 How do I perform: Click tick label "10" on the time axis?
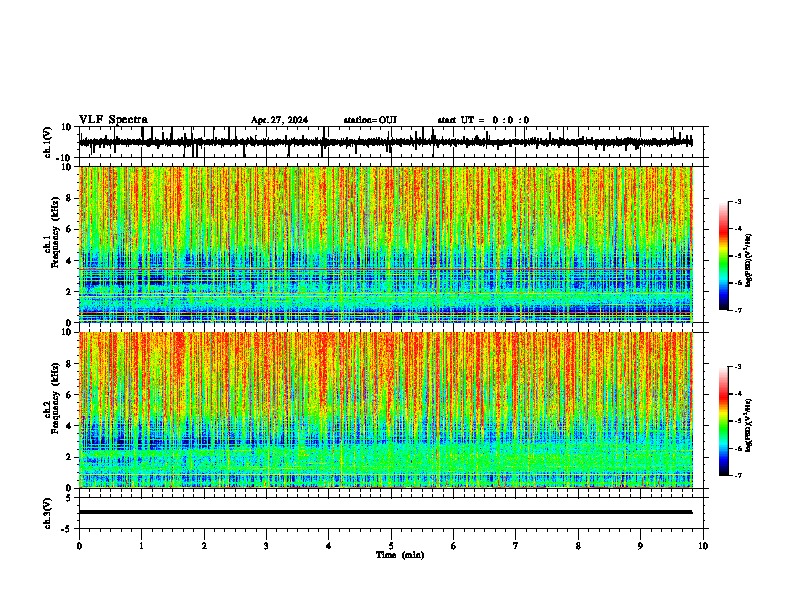(703, 546)
